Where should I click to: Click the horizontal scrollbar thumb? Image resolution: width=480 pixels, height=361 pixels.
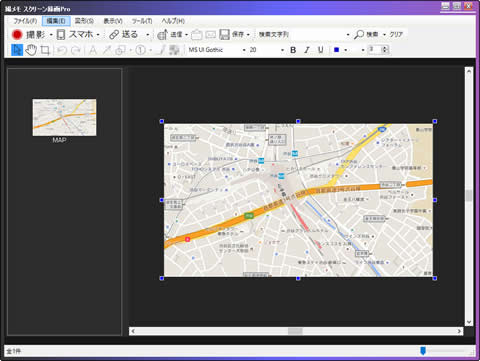(295, 331)
